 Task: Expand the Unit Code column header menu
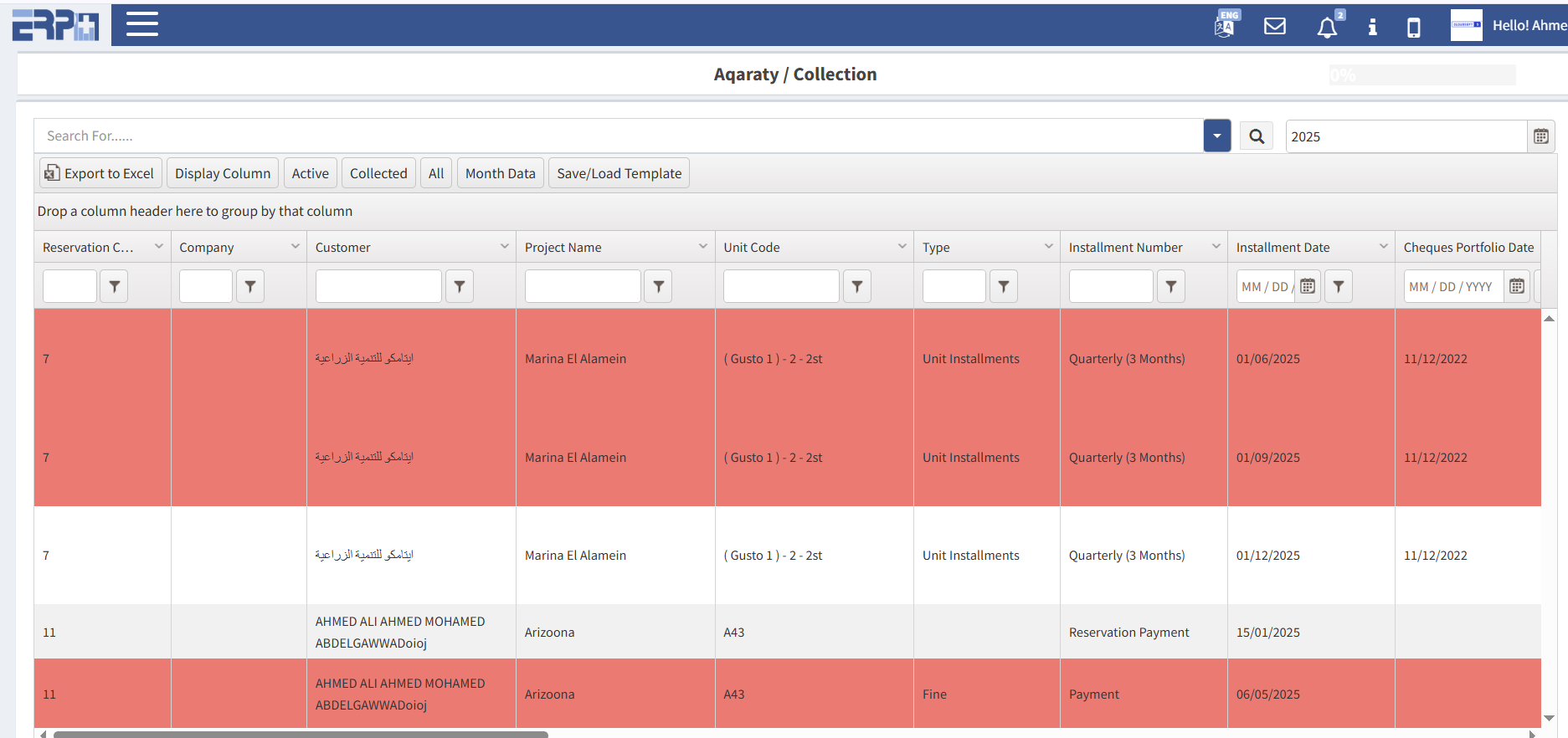(x=902, y=246)
